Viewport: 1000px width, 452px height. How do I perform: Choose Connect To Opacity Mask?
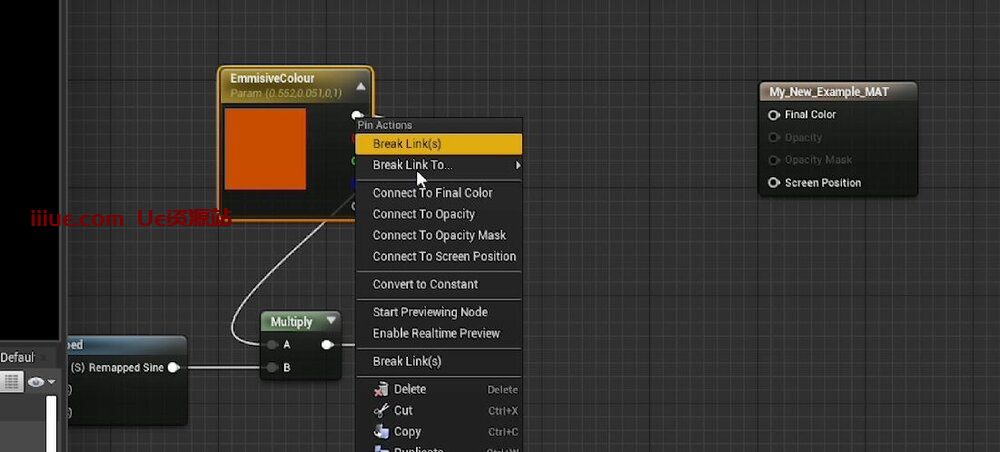(x=439, y=235)
